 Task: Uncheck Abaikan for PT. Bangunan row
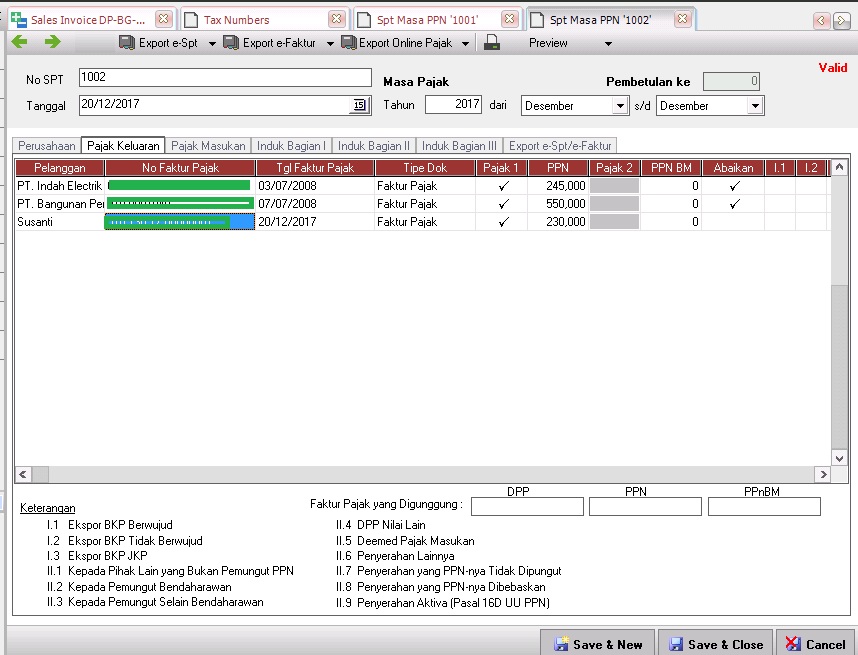pos(733,203)
